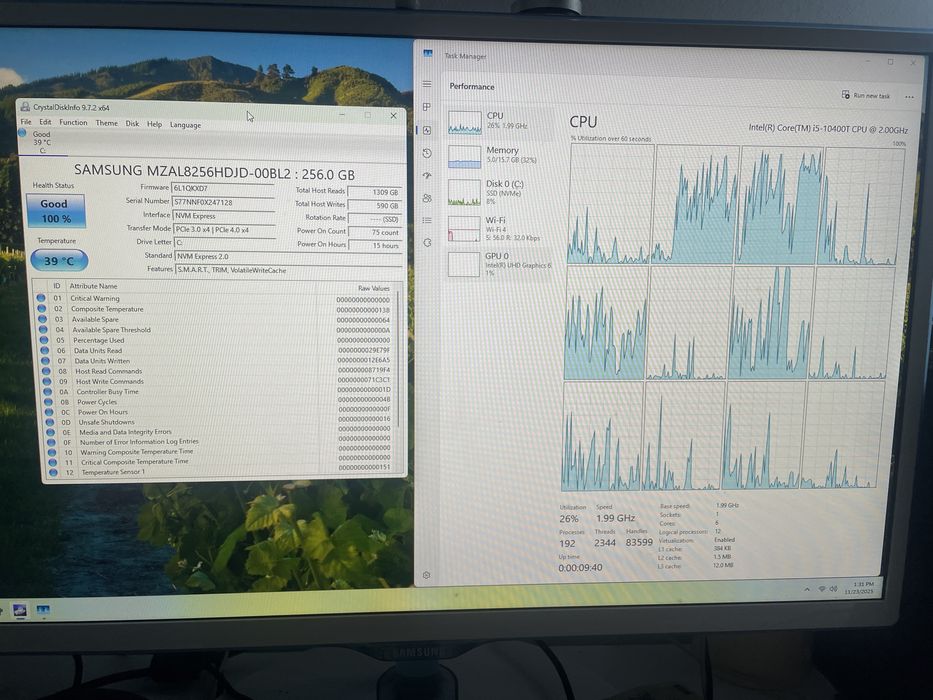Select the Composite Temperature attribute row
This screenshot has height=700, width=933.
pyautogui.click(x=214, y=309)
